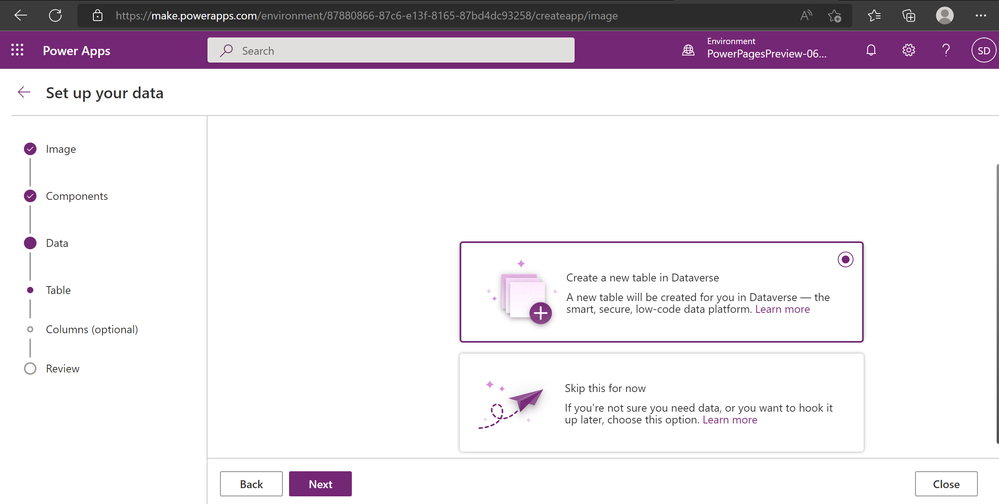Click the browser address bar URL
The height and width of the screenshot is (504, 999).
pos(366,15)
